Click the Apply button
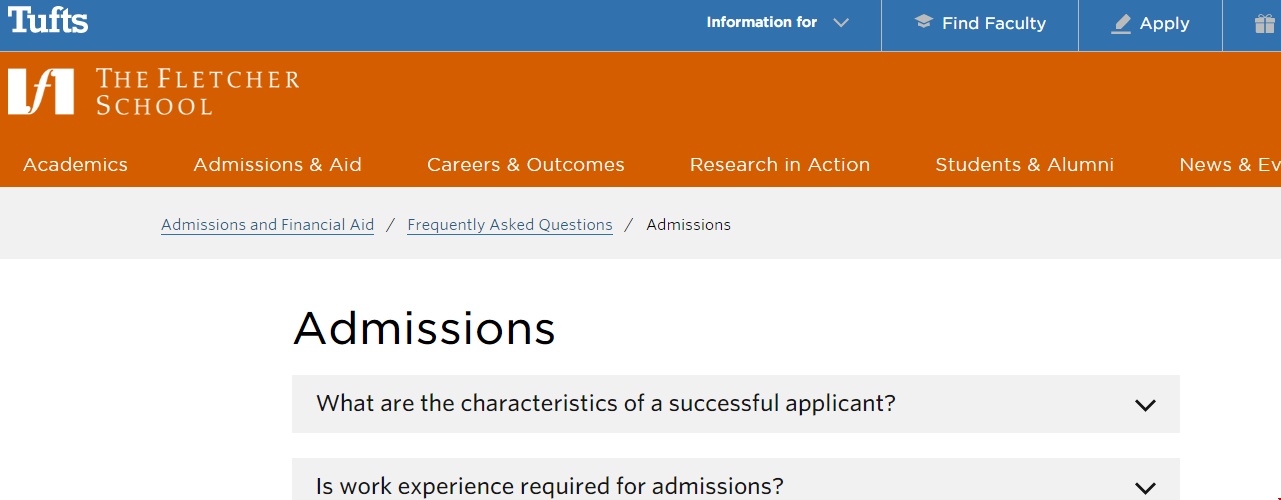The image size is (1281, 500). 1164,23
